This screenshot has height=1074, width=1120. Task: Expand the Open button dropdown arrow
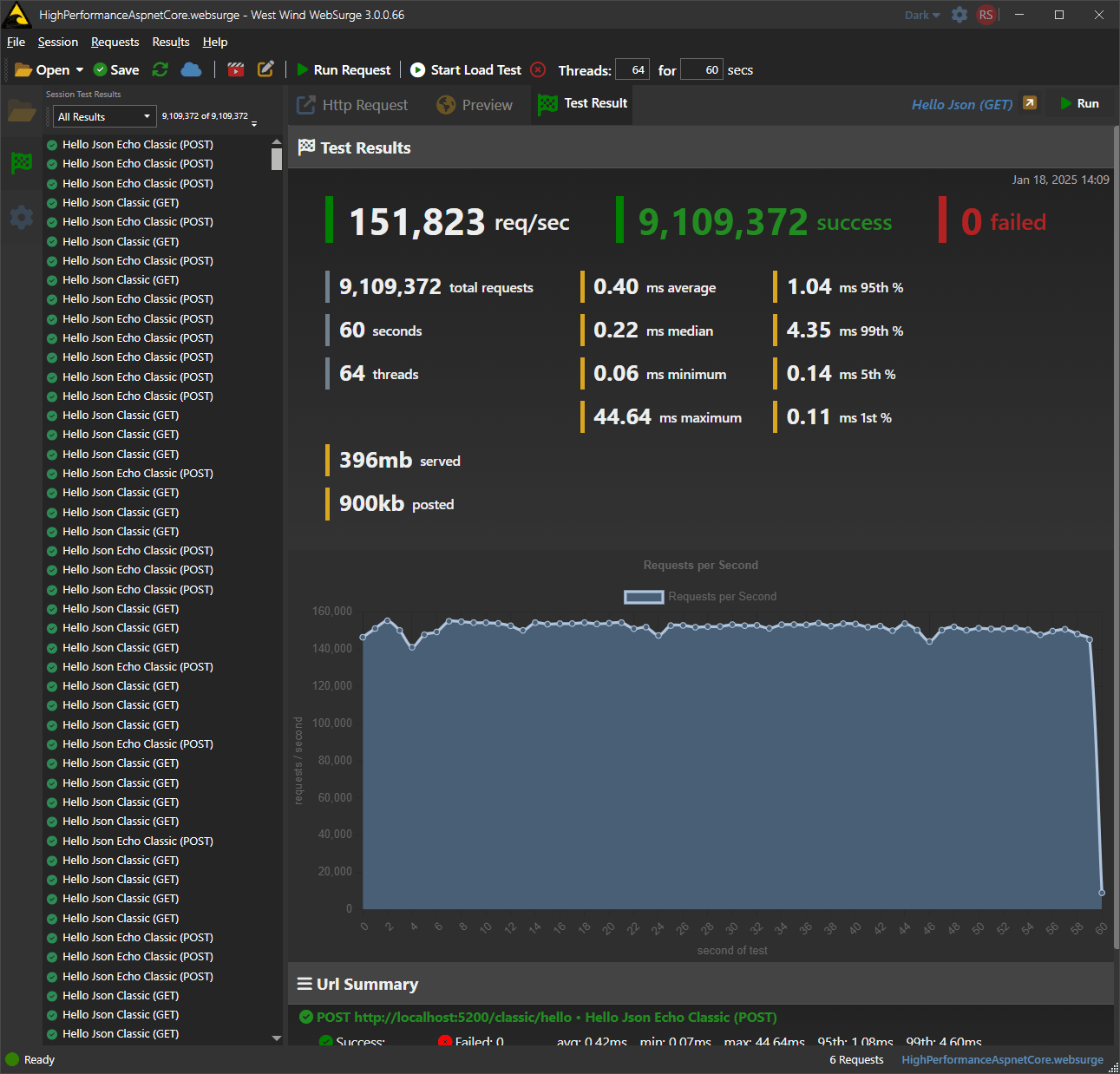(x=80, y=69)
